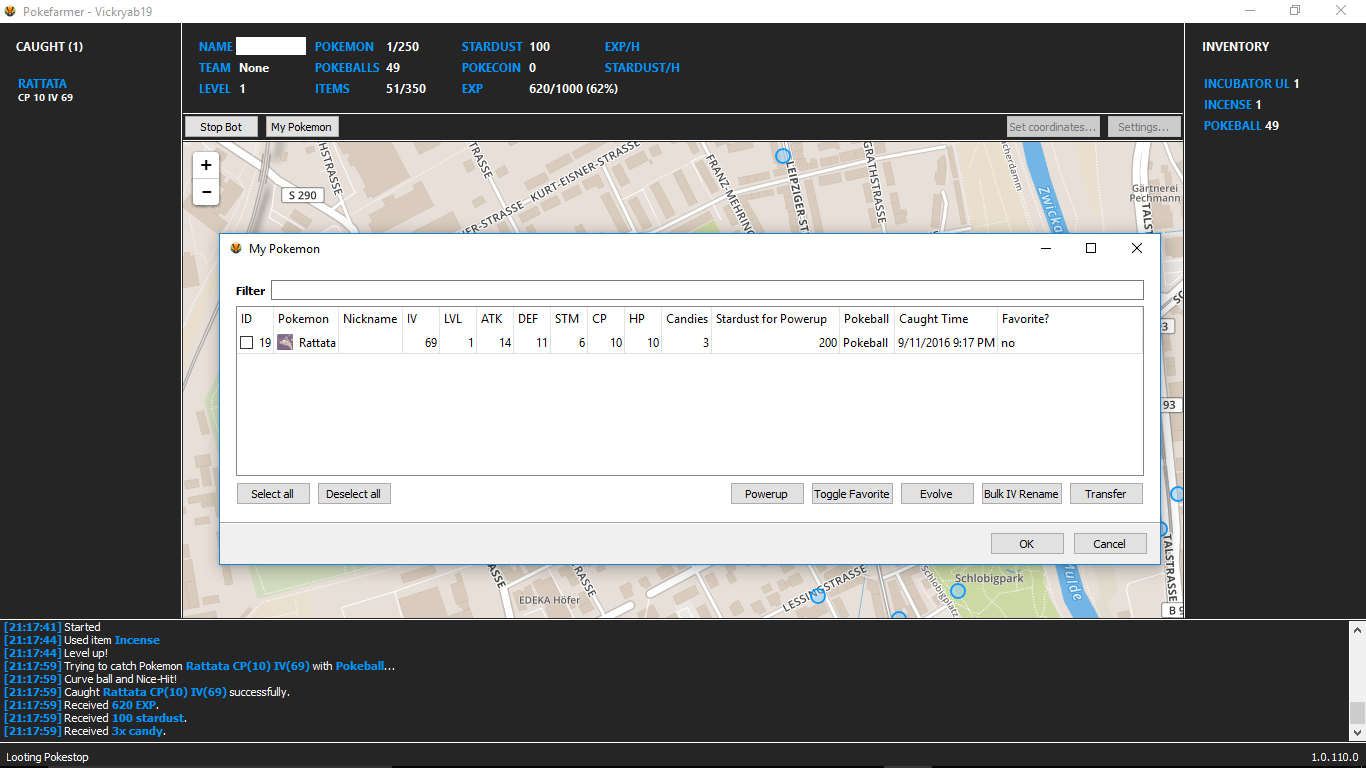The height and width of the screenshot is (768, 1366).
Task: Click the Rattata name cell in table
Action: coord(318,343)
